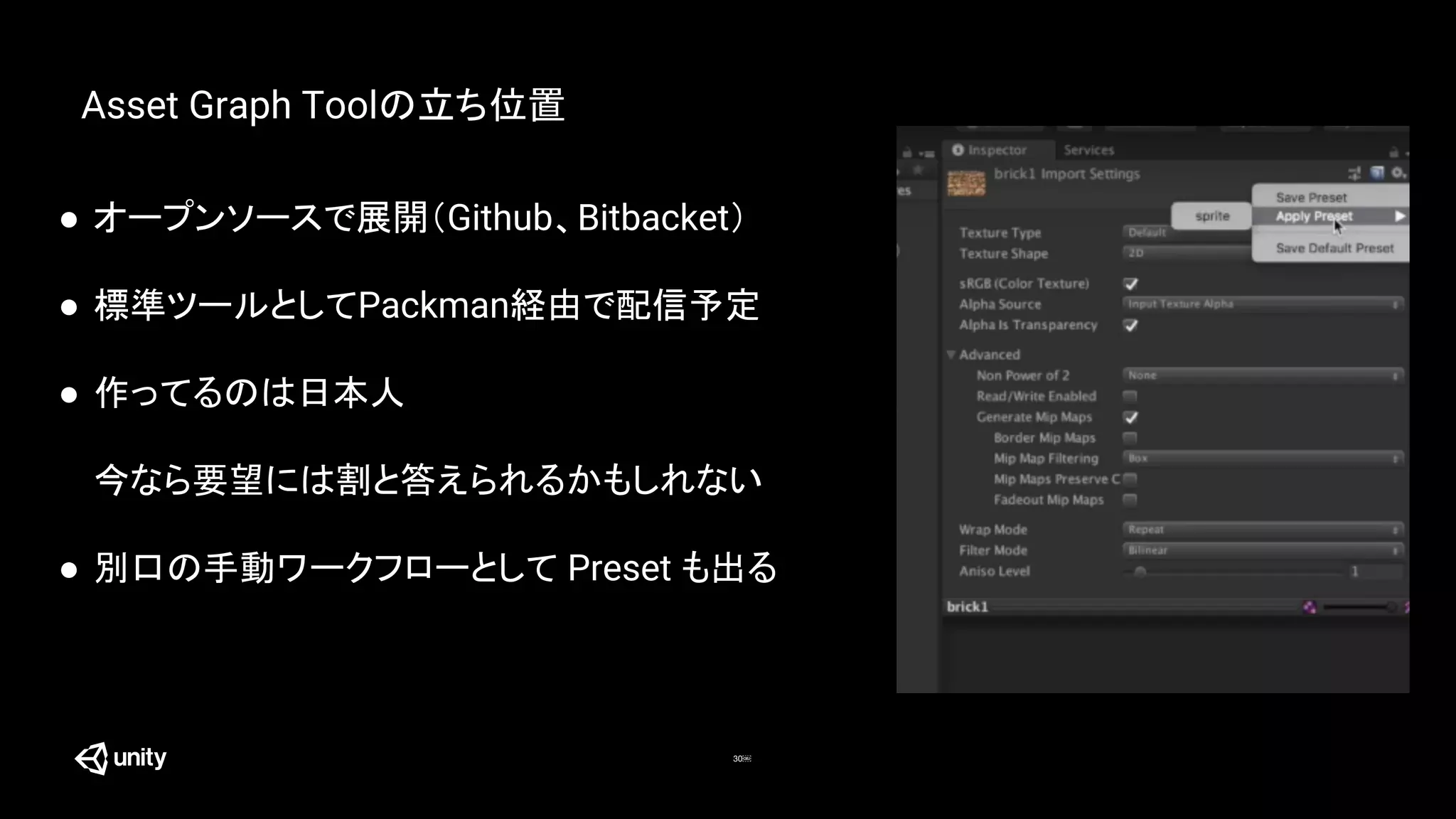Choose Save Default Preset
1456x819 pixels.
tap(1330, 248)
